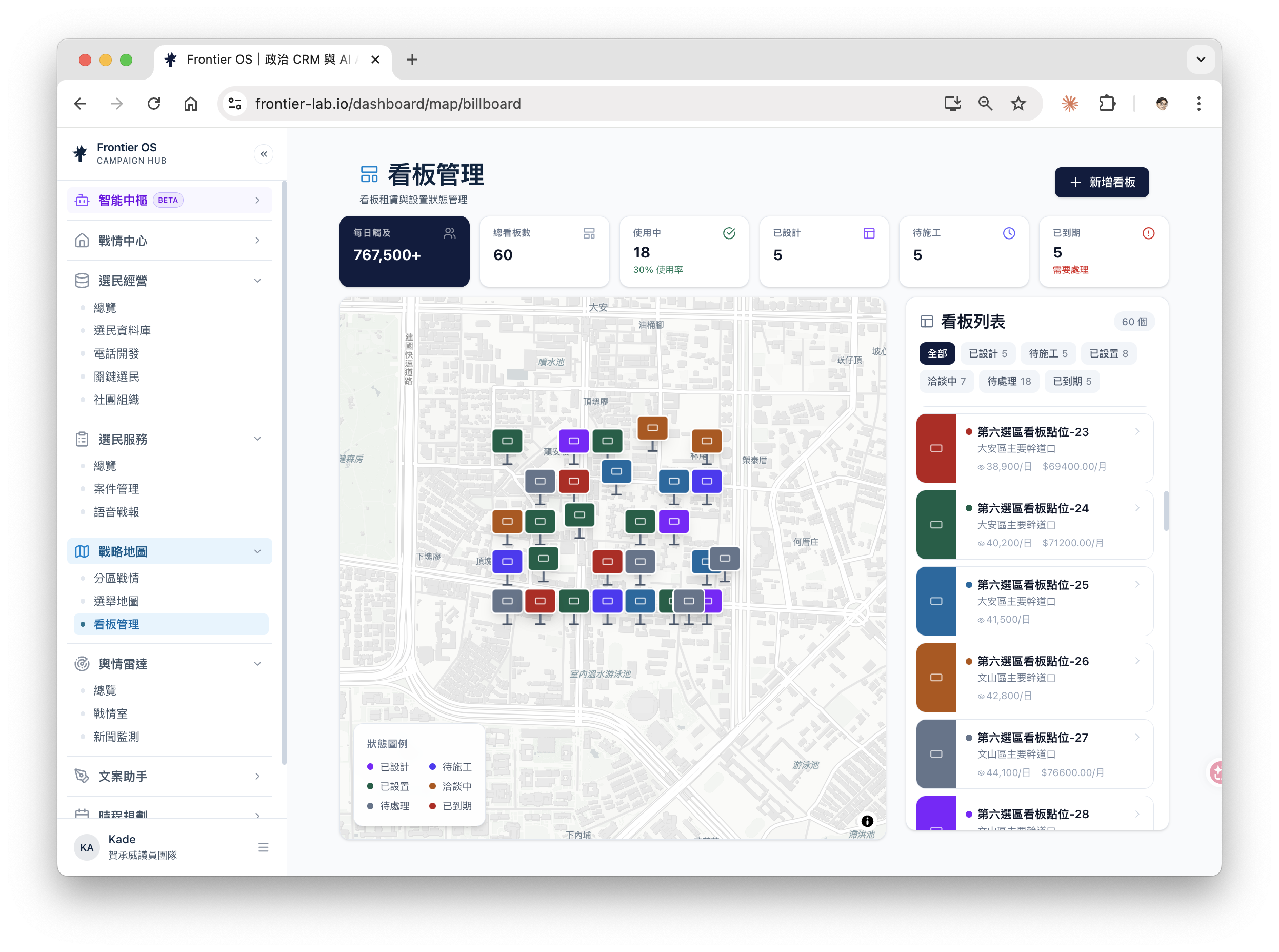Filter list by 已設置 8

pyautogui.click(x=1108, y=353)
